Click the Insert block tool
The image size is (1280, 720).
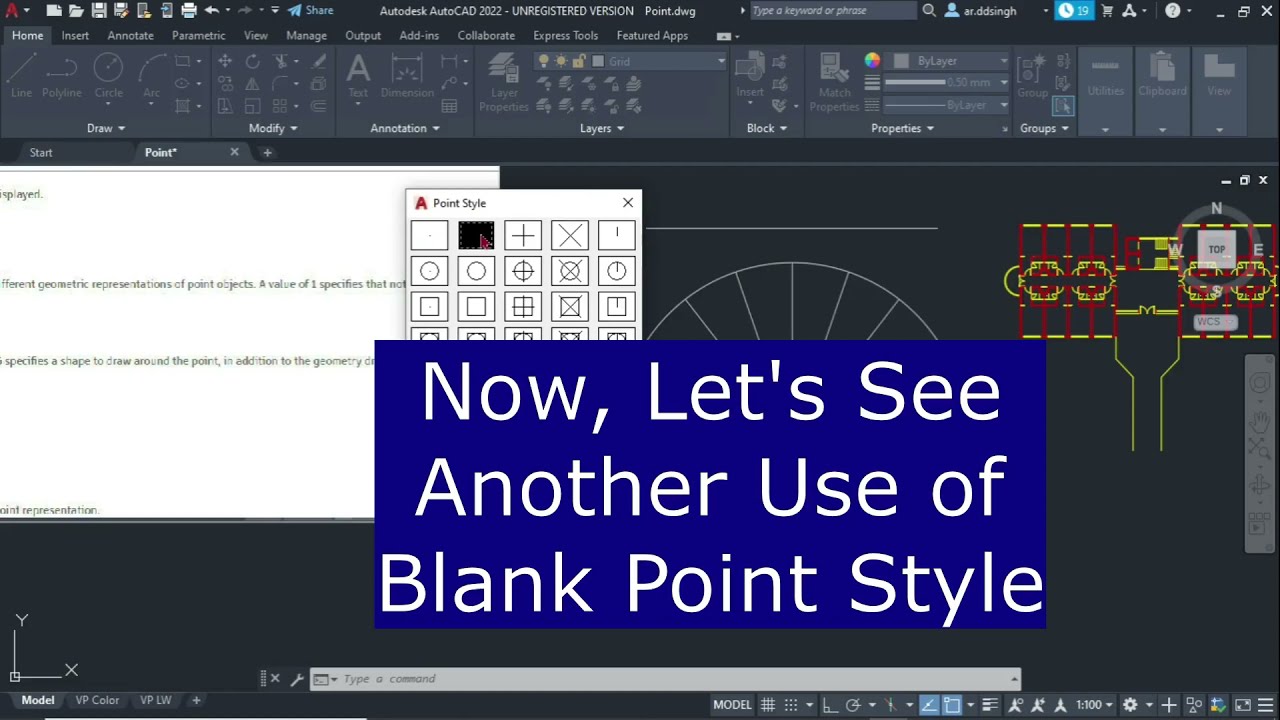[x=750, y=76]
